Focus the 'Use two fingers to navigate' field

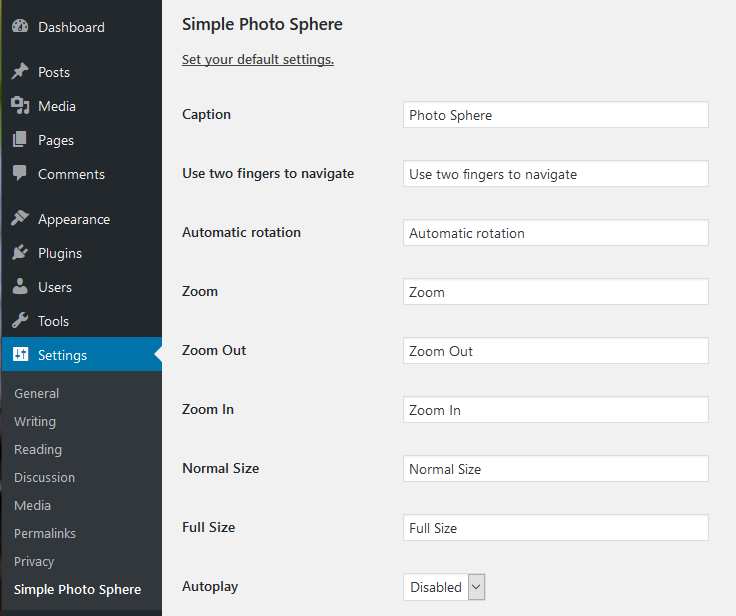(556, 174)
